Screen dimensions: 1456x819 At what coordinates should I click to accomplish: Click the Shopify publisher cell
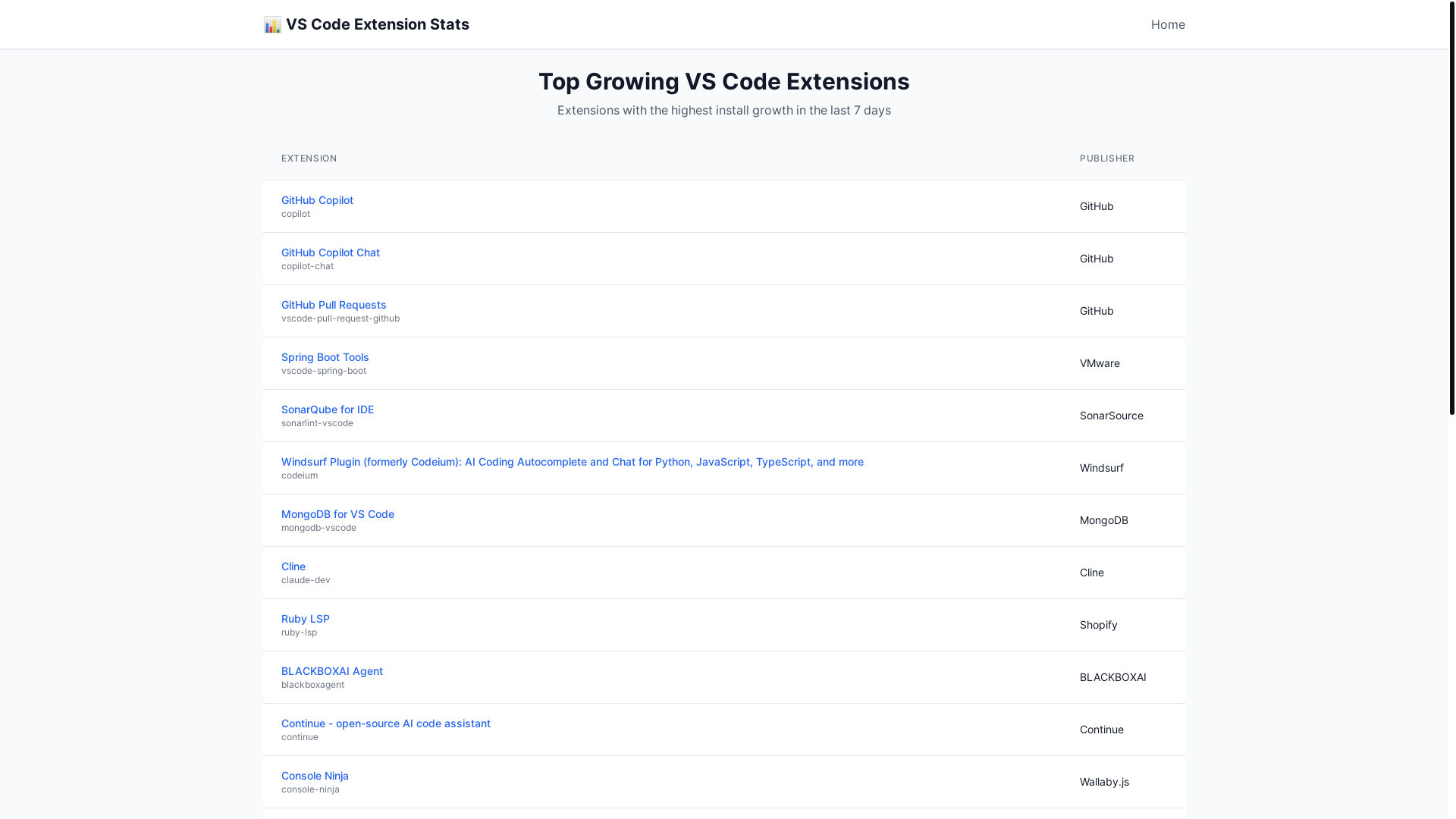pyautogui.click(x=1099, y=625)
